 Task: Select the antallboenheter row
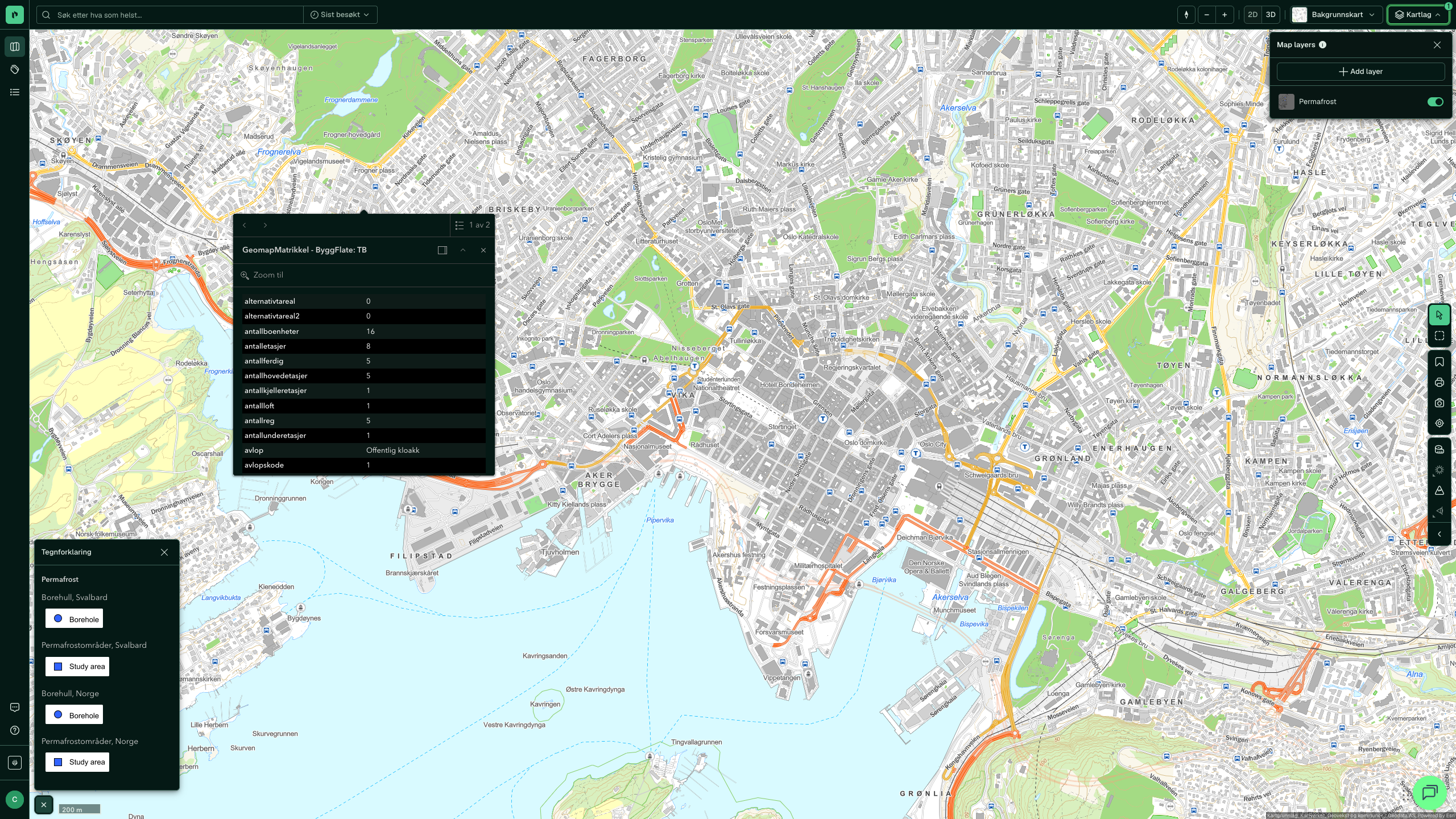click(364, 332)
